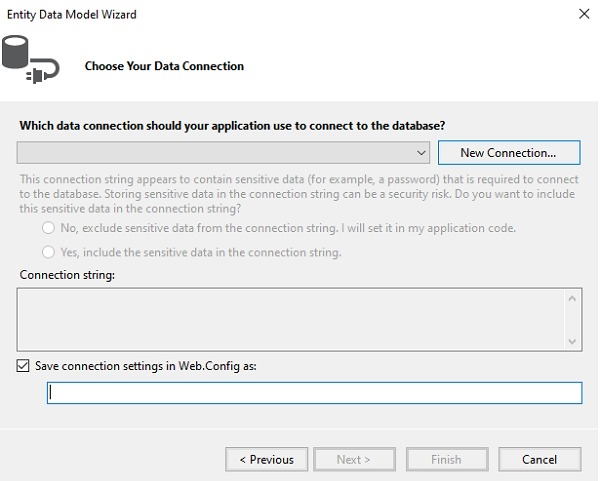Choose "Yes, include the sensitive data" option
This screenshot has width=600, height=481.
tap(48, 252)
